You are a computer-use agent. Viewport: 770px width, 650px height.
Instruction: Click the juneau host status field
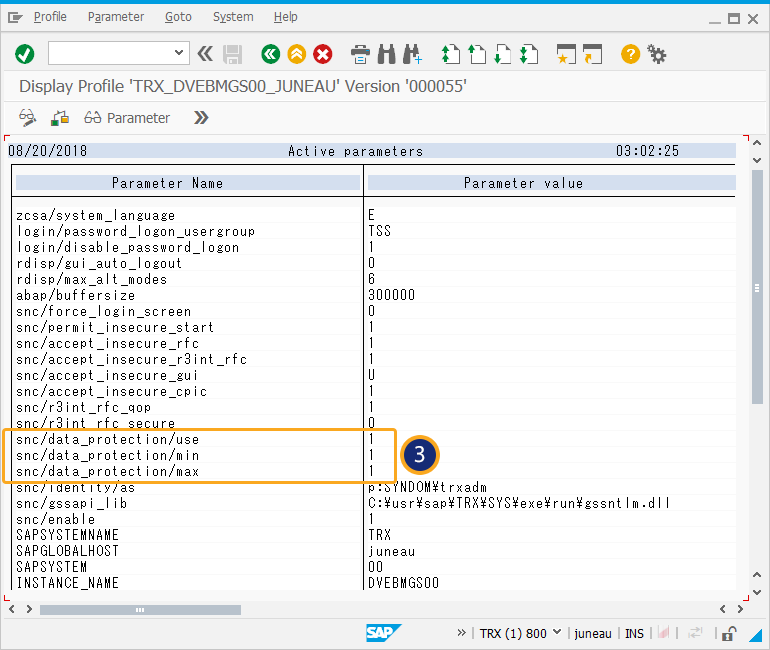coord(593,633)
